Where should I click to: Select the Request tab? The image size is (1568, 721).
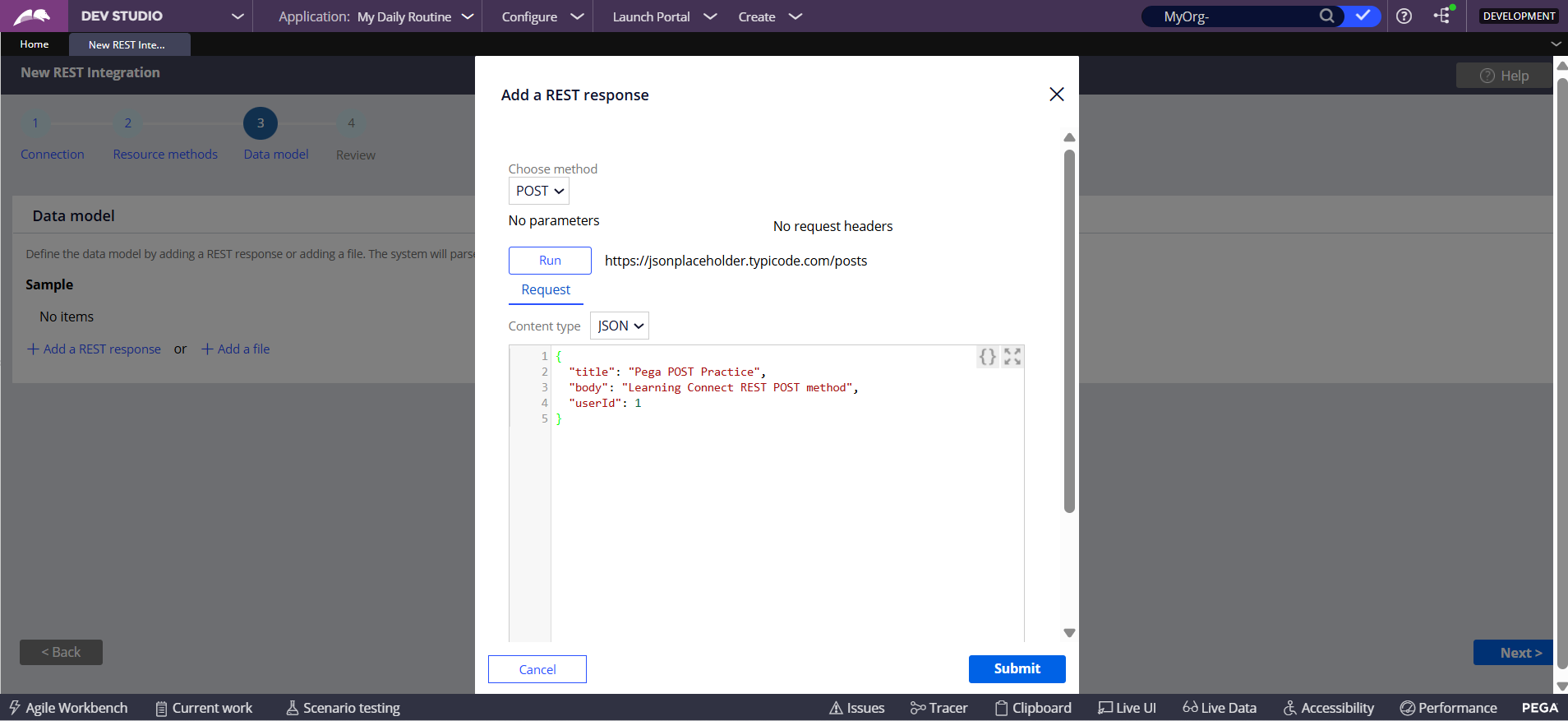[546, 290]
